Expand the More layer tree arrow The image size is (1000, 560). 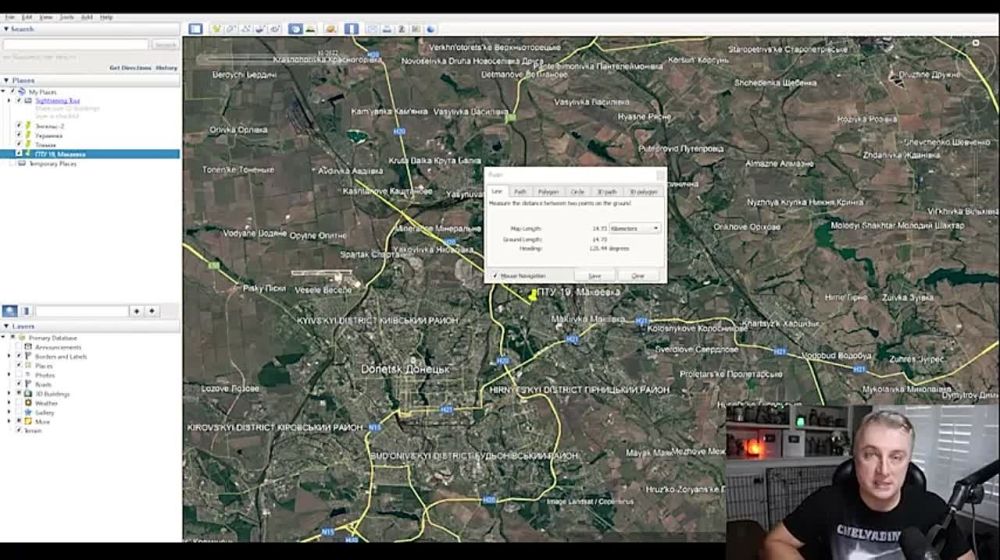point(9,422)
